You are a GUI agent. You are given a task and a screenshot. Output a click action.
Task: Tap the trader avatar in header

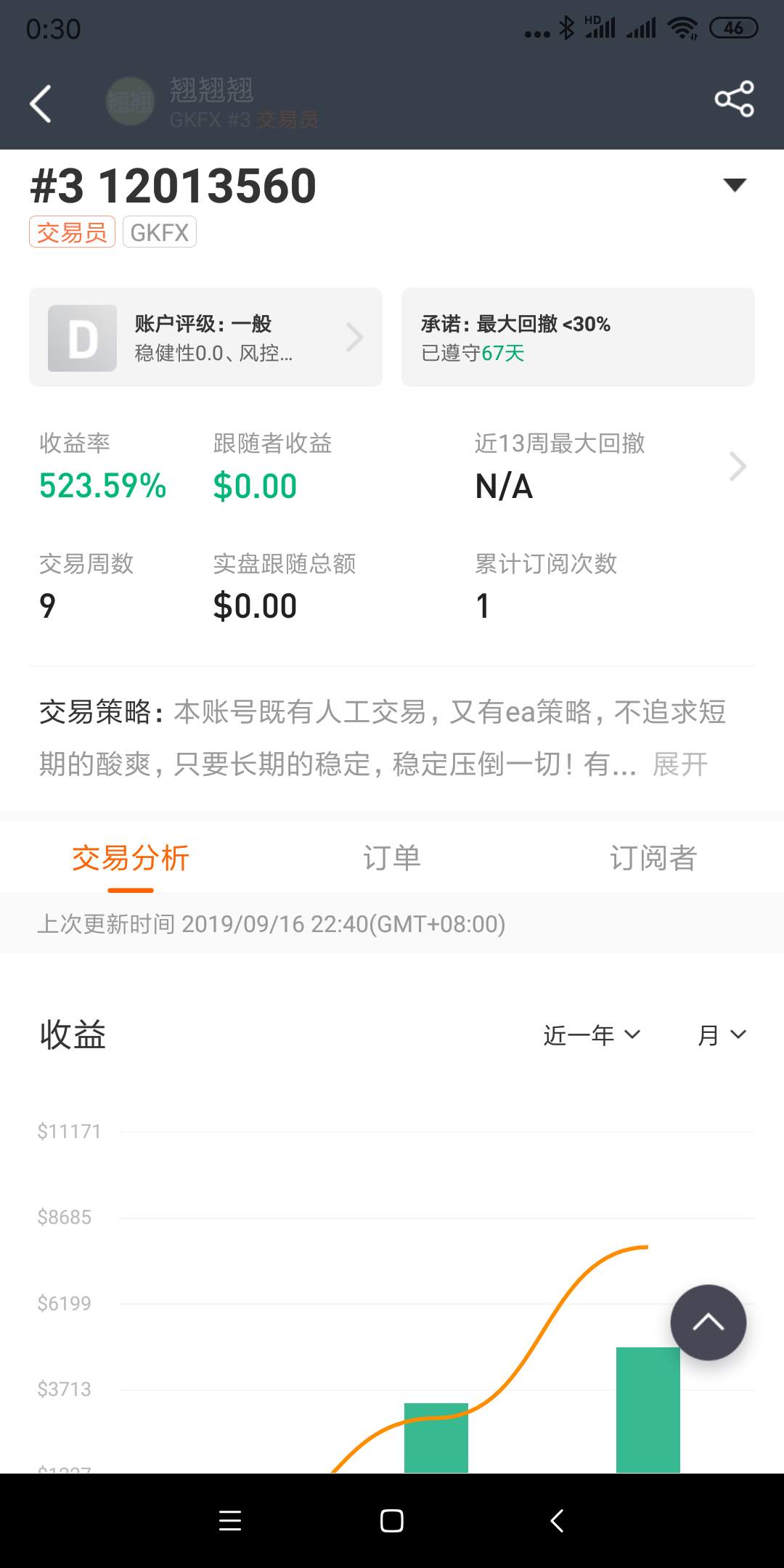[130, 102]
